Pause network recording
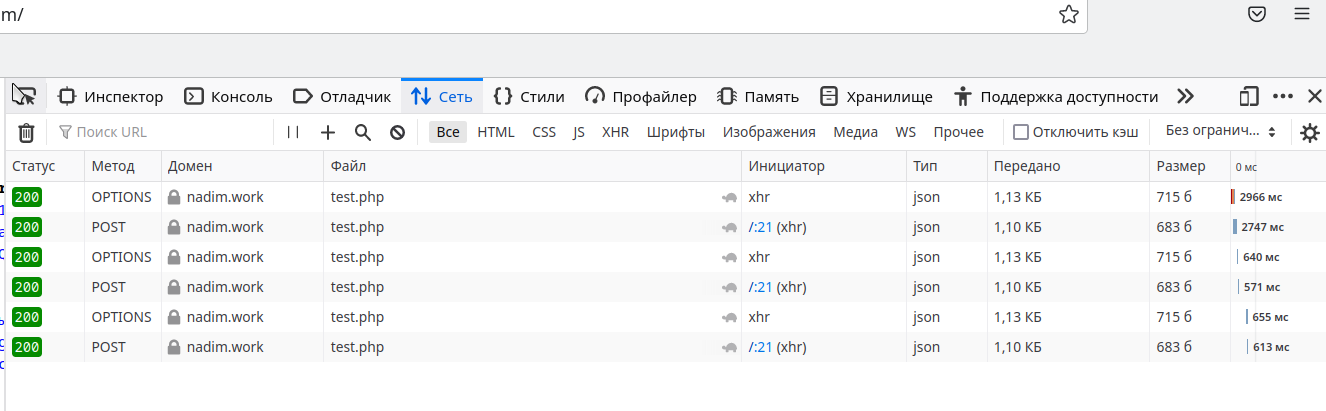1326x411 pixels. tap(293, 132)
